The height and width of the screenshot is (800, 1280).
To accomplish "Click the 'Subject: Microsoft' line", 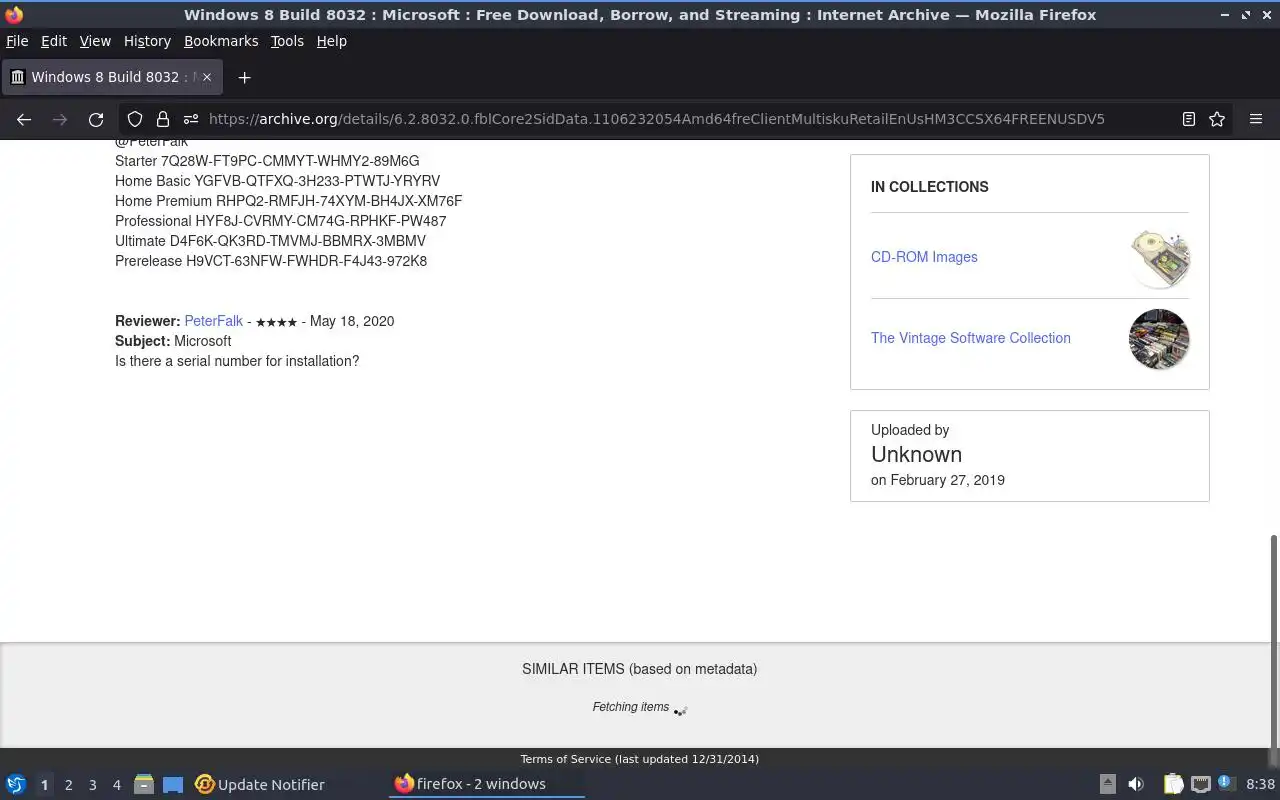I will pos(173,341).
